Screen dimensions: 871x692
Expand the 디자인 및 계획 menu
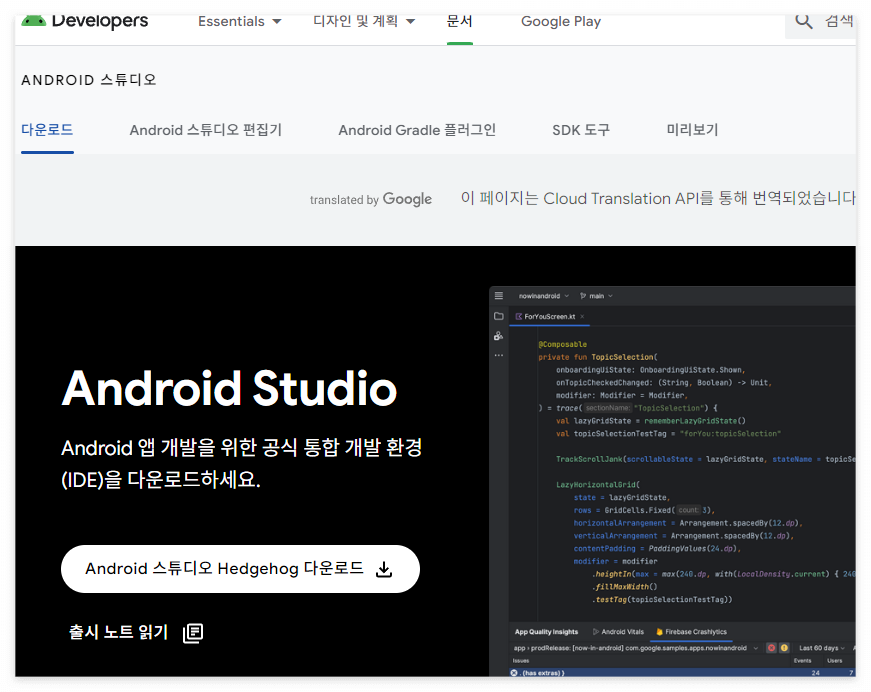364,22
